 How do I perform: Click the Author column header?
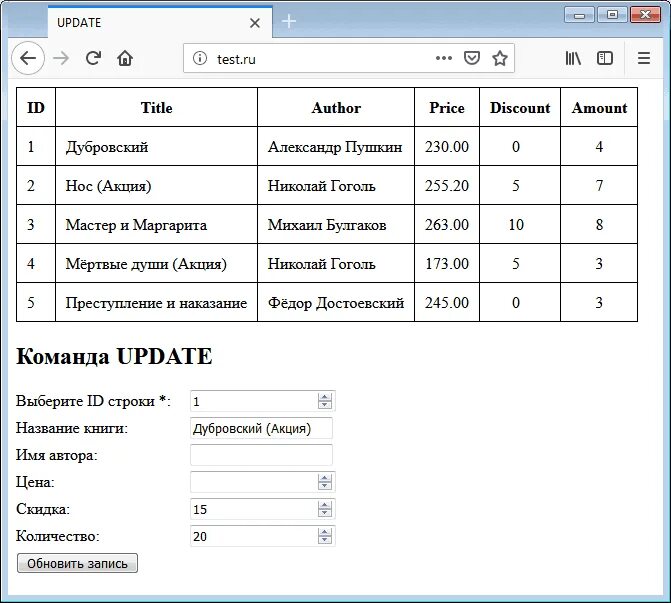click(x=336, y=107)
